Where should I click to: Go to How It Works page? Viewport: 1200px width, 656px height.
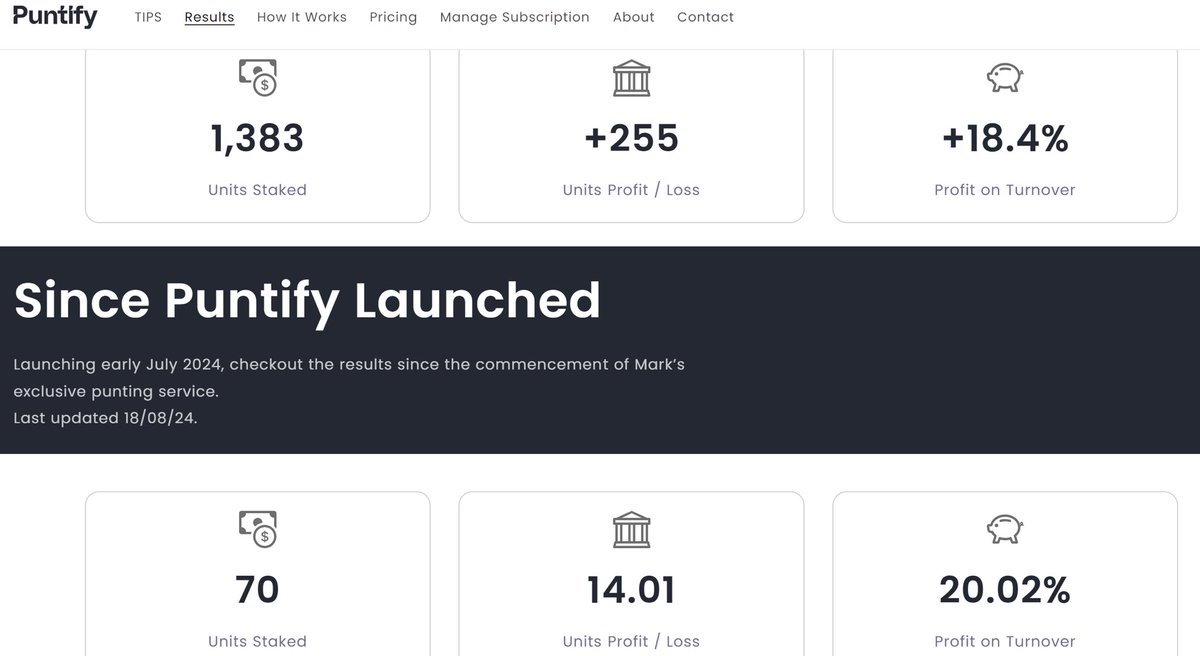pyautogui.click(x=302, y=17)
